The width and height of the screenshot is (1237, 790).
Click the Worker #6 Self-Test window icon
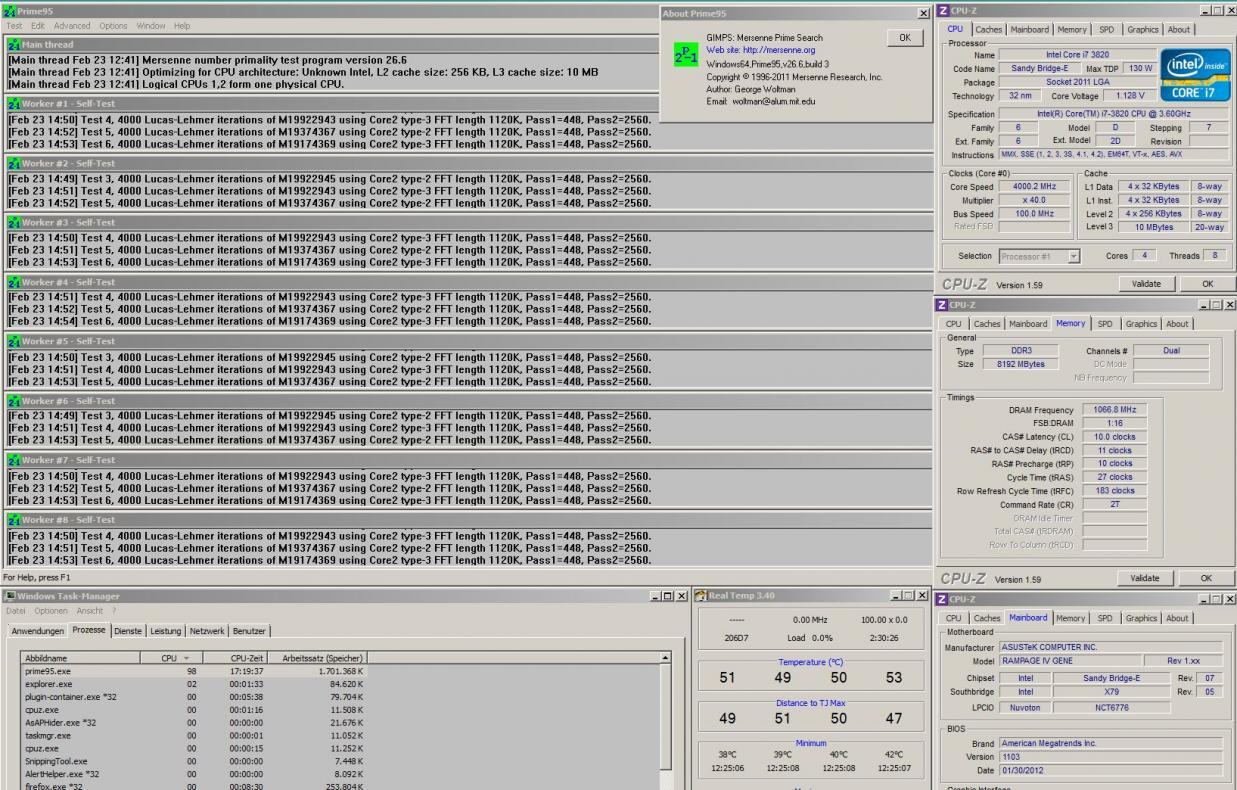coord(13,400)
